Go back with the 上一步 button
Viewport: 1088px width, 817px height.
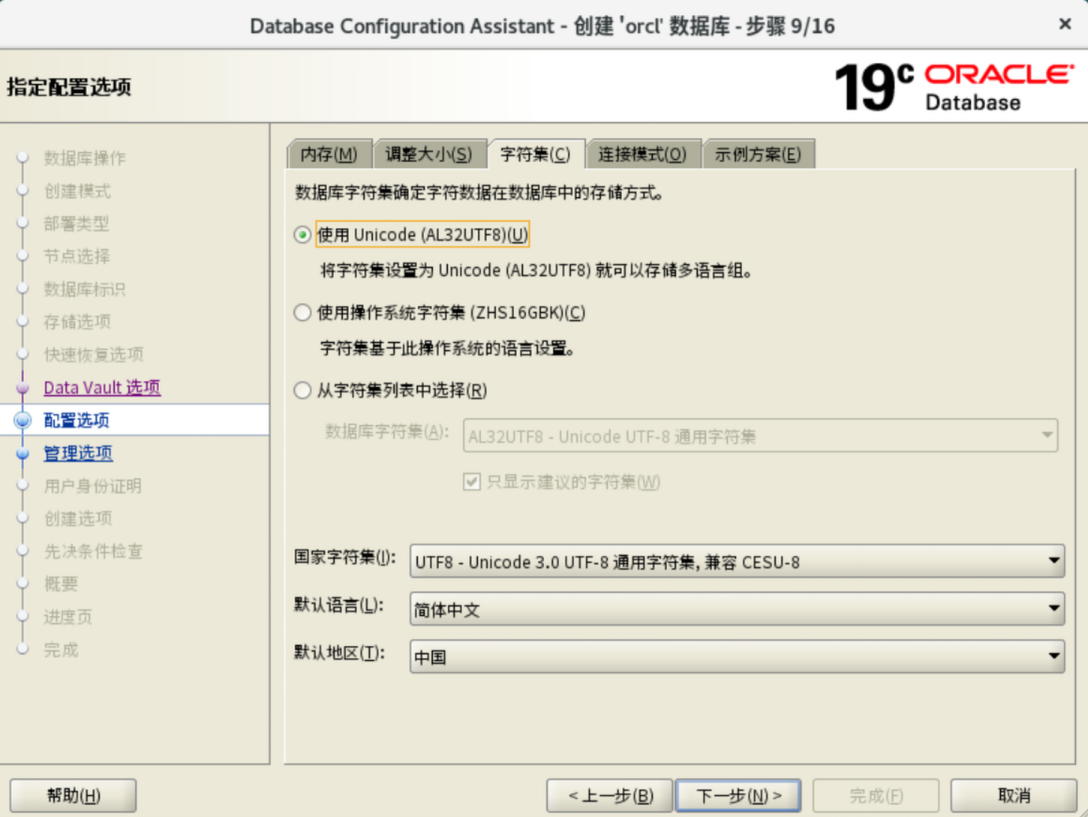609,796
